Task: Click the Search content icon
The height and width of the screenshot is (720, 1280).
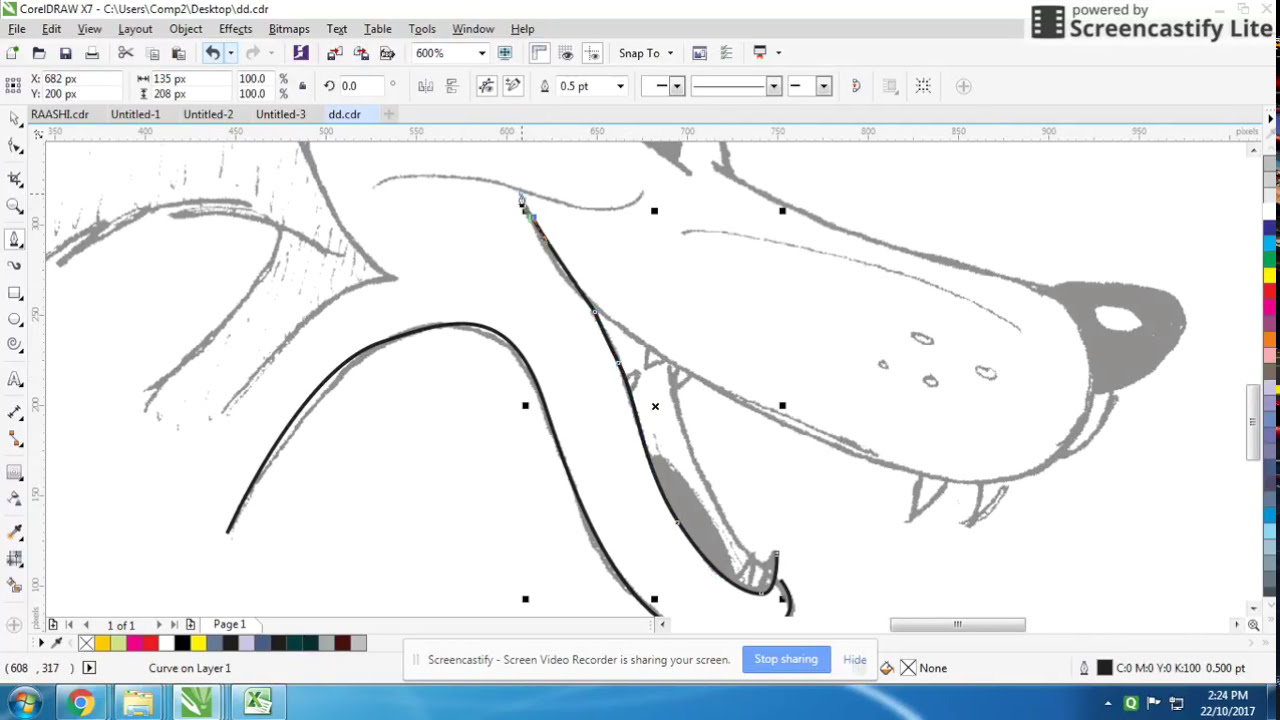Action: tap(301, 53)
